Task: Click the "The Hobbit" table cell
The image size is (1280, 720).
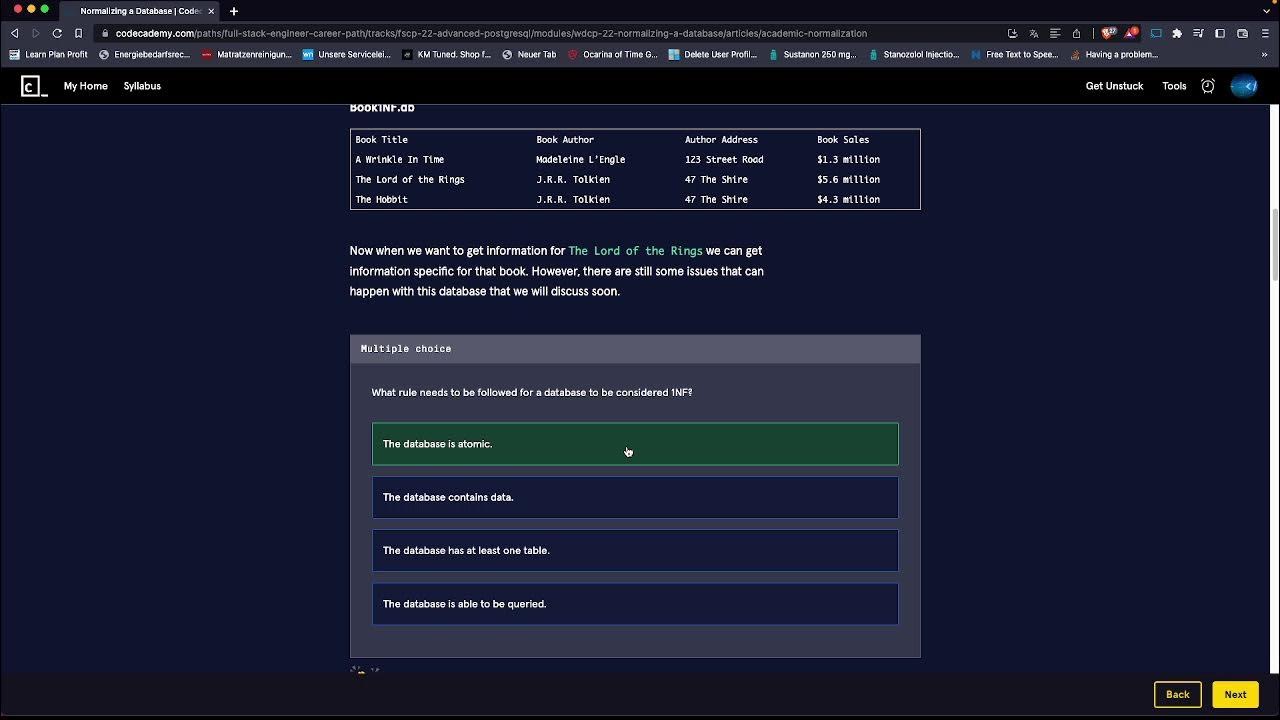Action: pos(382,200)
